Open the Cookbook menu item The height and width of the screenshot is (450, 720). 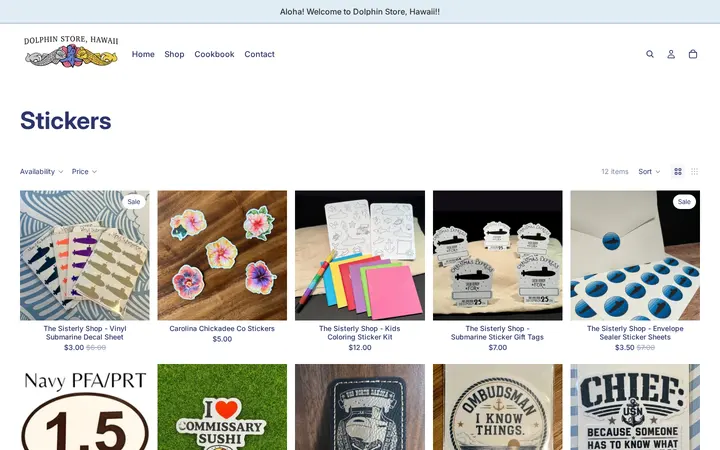214,54
